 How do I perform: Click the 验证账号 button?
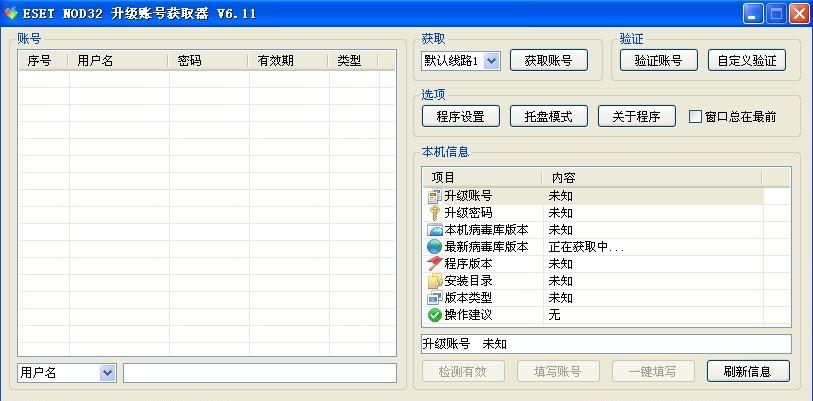658,60
